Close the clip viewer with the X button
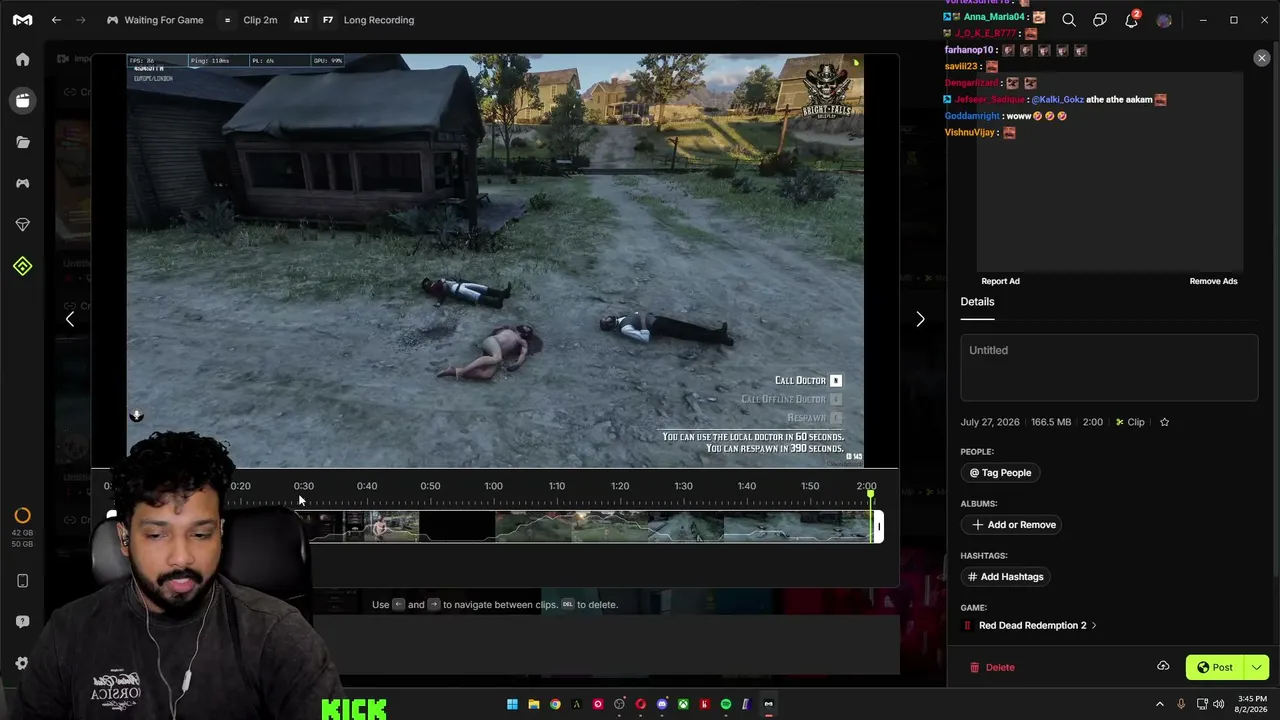 [x=1261, y=58]
